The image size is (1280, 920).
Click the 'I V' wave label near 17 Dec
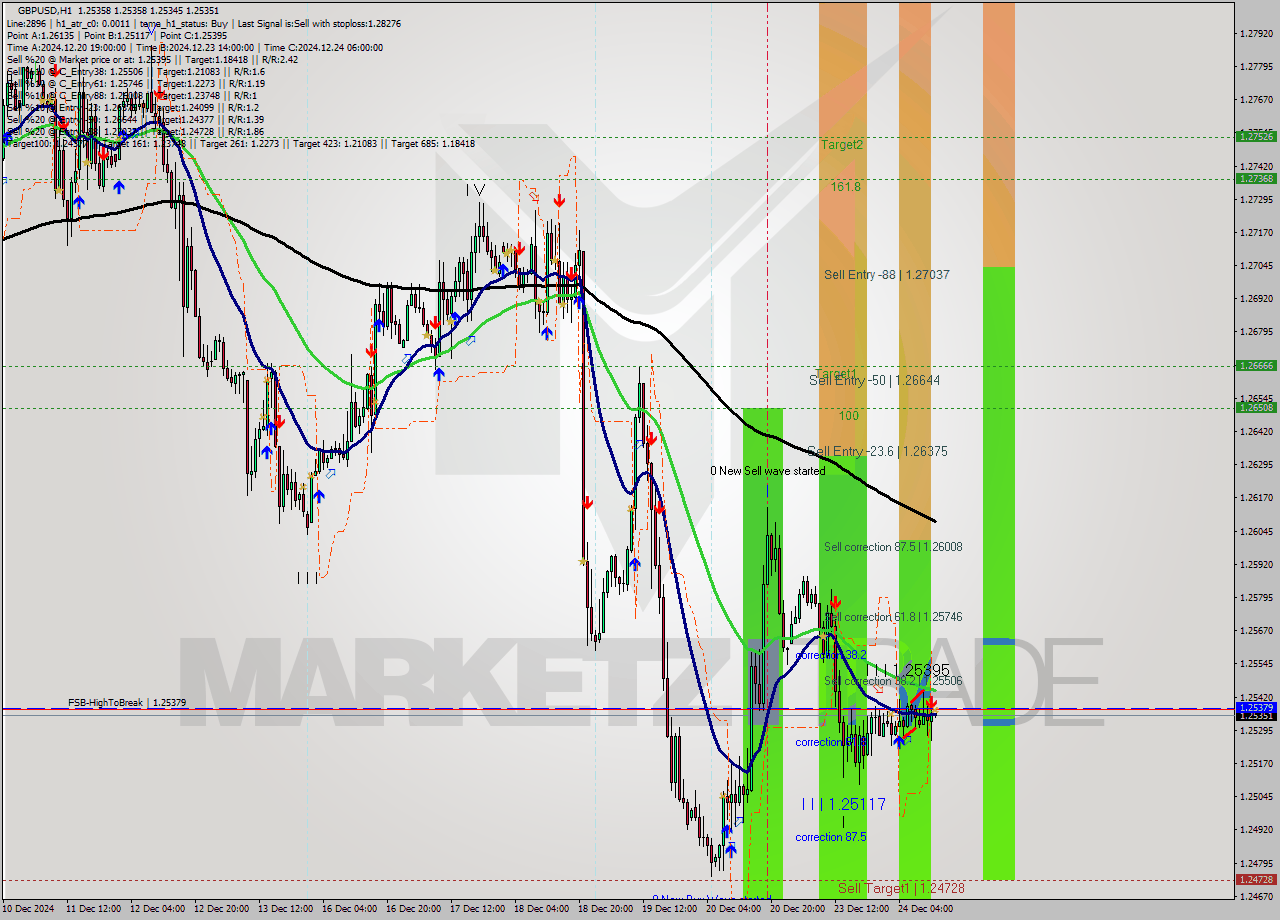(x=475, y=189)
